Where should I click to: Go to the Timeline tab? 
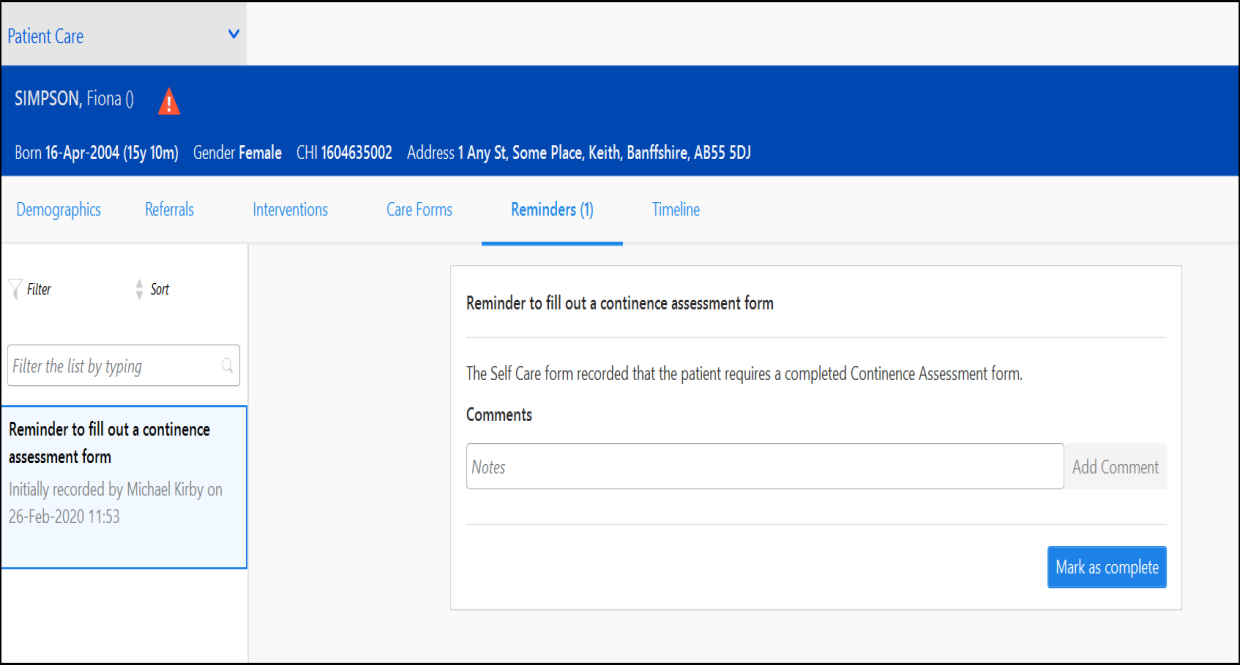click(676, 209)
